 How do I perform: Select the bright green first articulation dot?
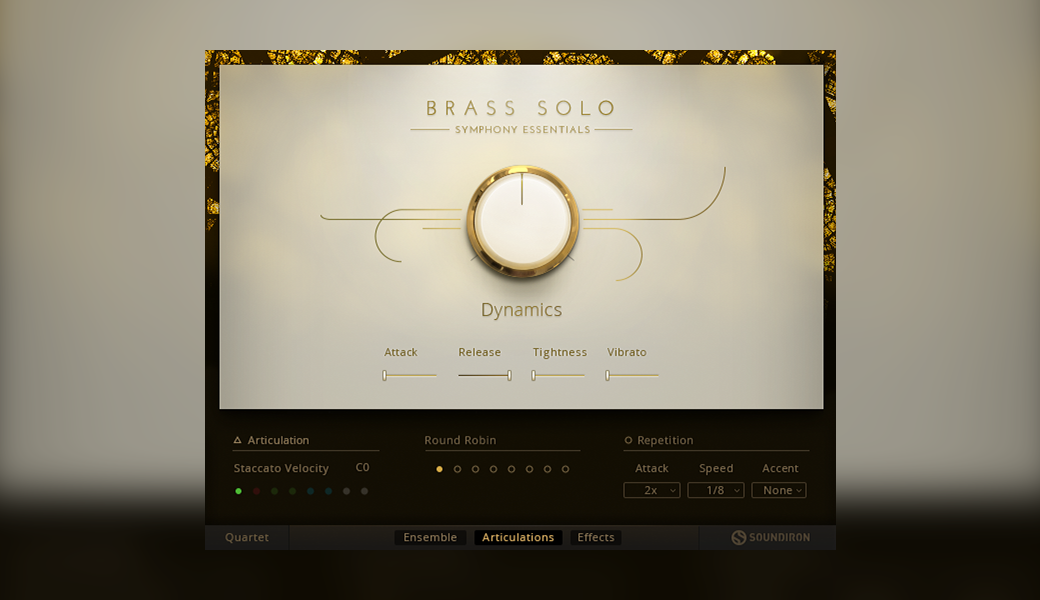tap(239, 491)
